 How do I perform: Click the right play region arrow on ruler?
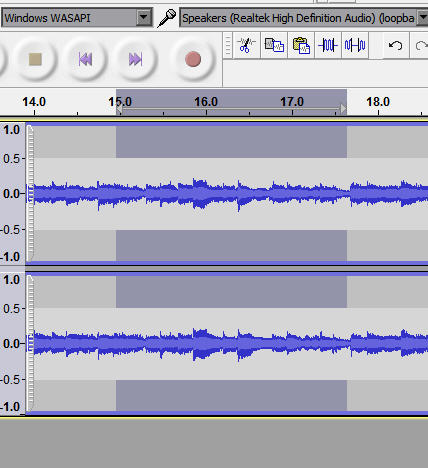pyautogui.click(x=343, y=109)
